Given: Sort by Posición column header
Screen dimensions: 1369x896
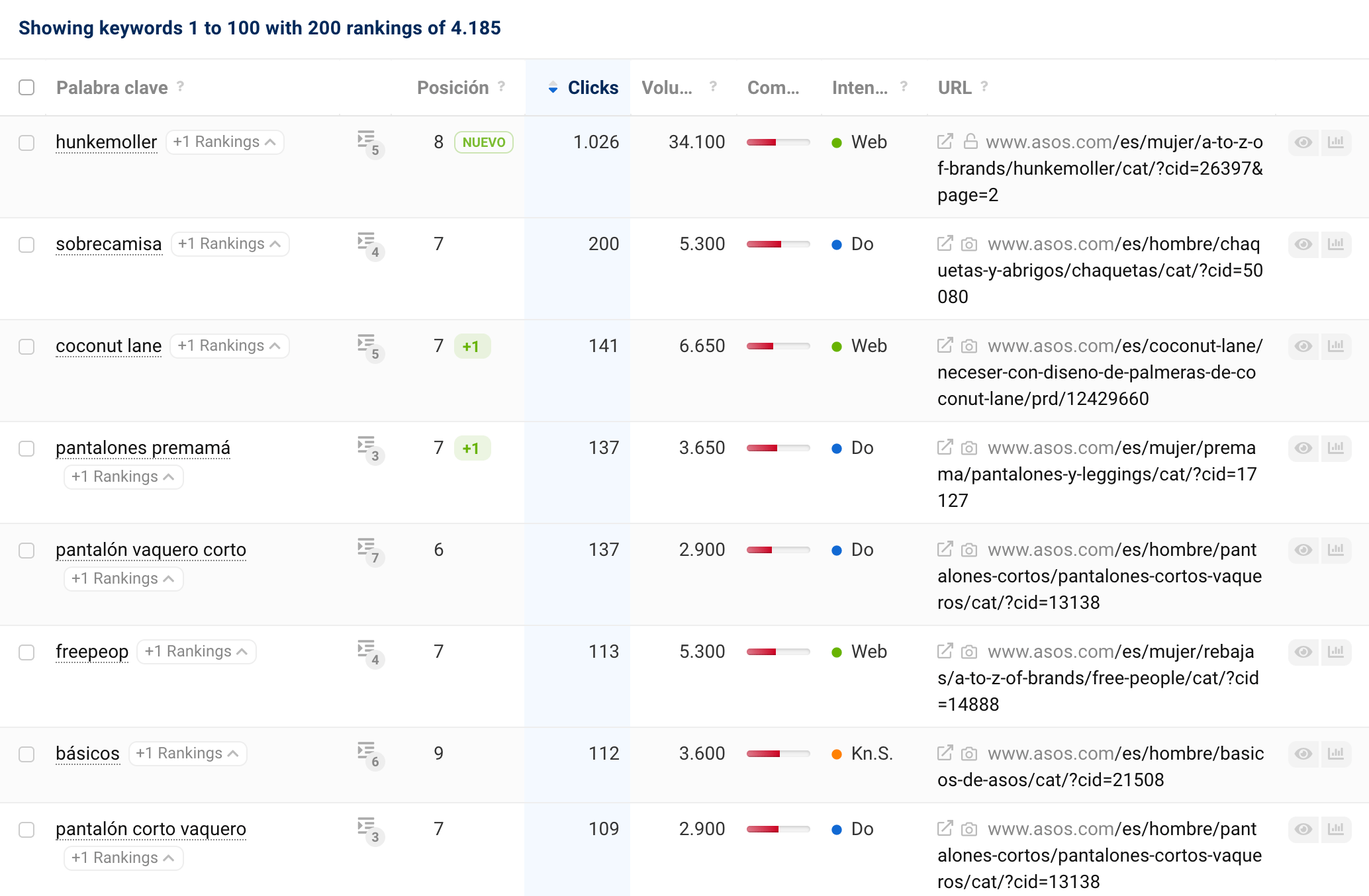Looking at the screenshot, I should pos(453,87).
